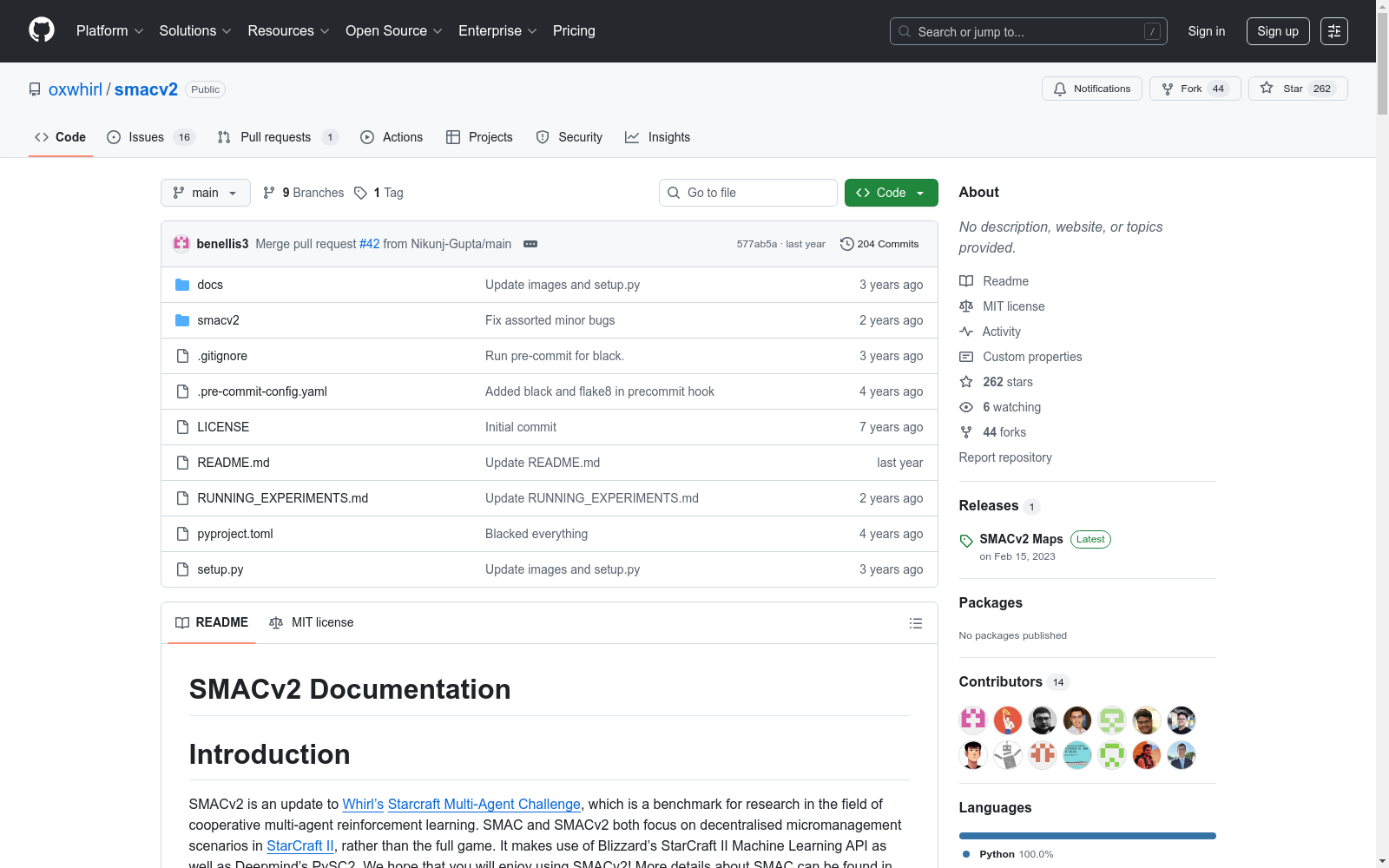View the 6 watching link
This screenshot has width=1389, height=868.
tap(1000, 407)
